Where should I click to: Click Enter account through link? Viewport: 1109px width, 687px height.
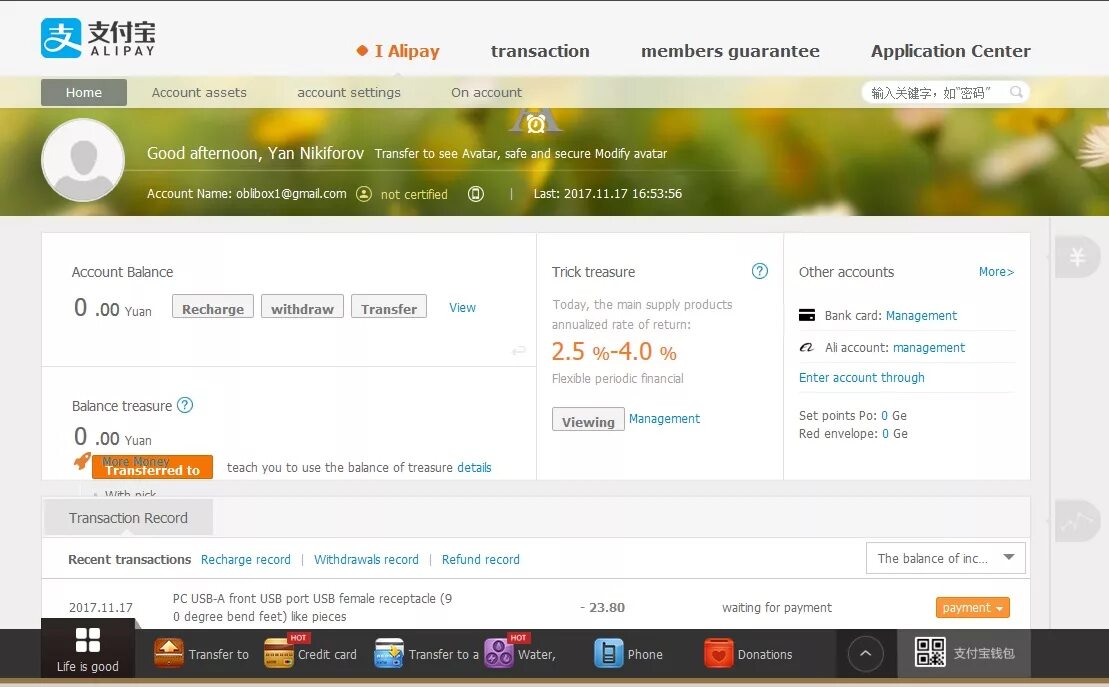tap(861, 378)
